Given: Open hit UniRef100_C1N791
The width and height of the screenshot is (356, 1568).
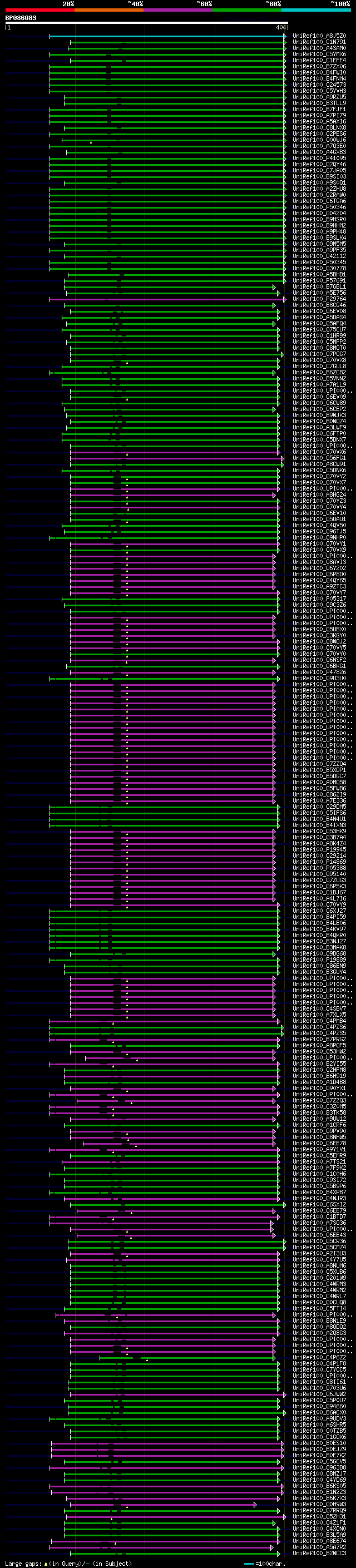Looking at the screenshot, I should 319,42.
